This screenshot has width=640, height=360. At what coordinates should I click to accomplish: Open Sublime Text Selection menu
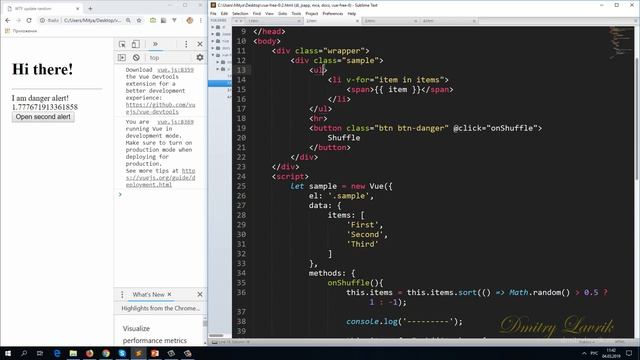coord(240,13)
